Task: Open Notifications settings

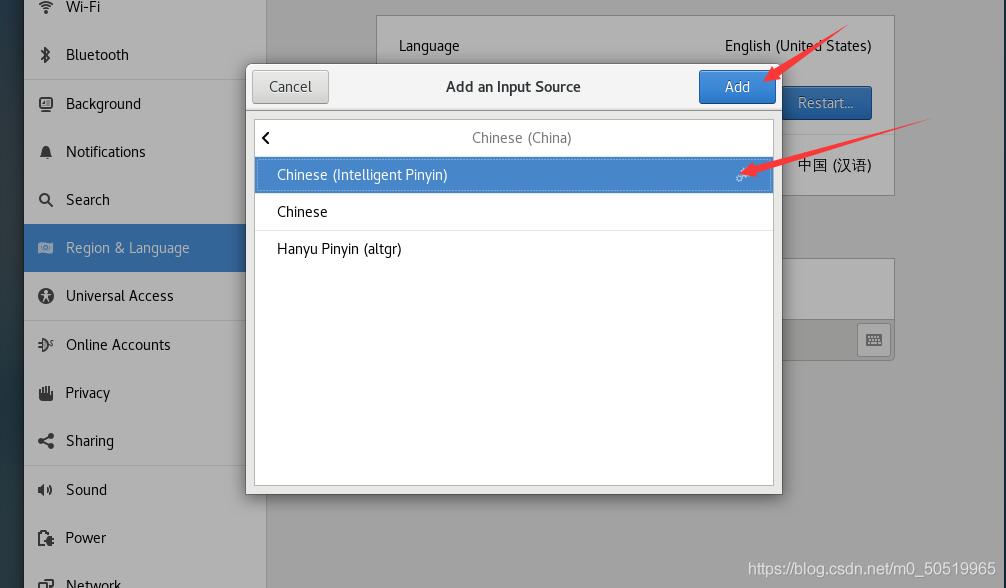Action: tap(145, 152)
